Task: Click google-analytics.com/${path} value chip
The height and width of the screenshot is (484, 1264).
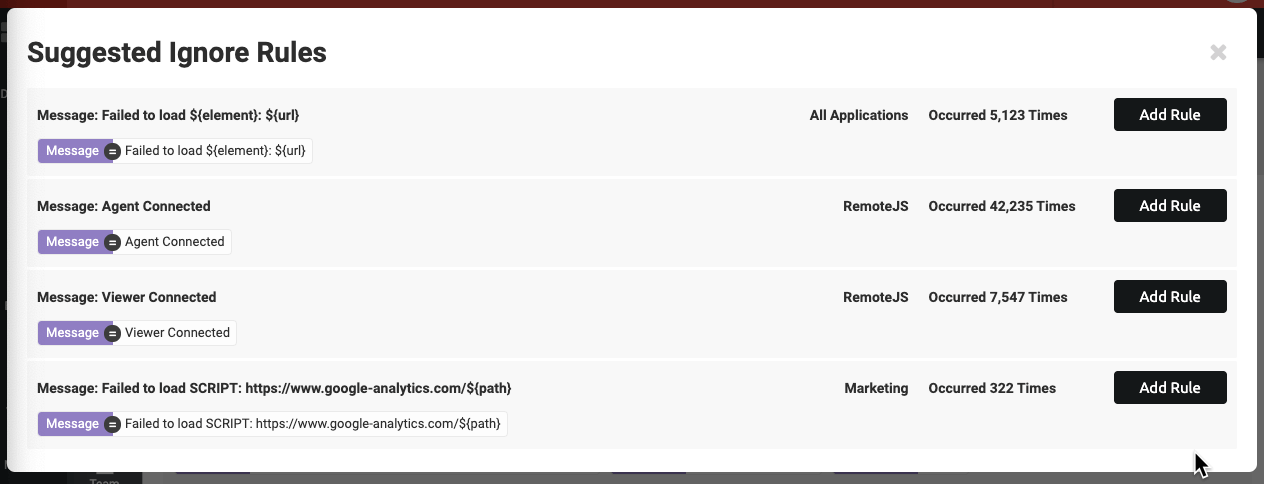Action: pos(312,424)
